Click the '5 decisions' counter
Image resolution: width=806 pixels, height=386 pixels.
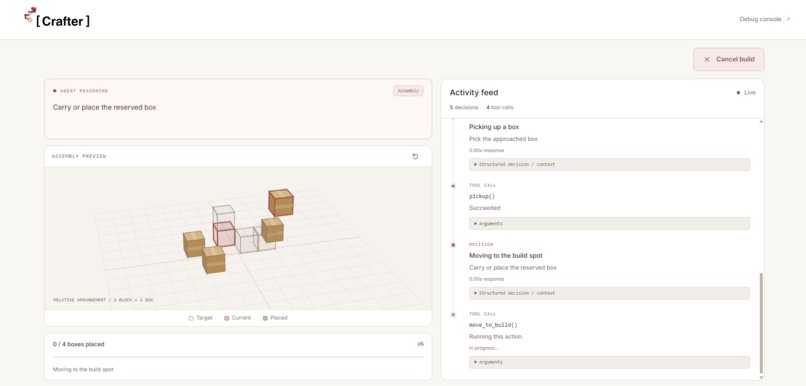pos(464,107)
